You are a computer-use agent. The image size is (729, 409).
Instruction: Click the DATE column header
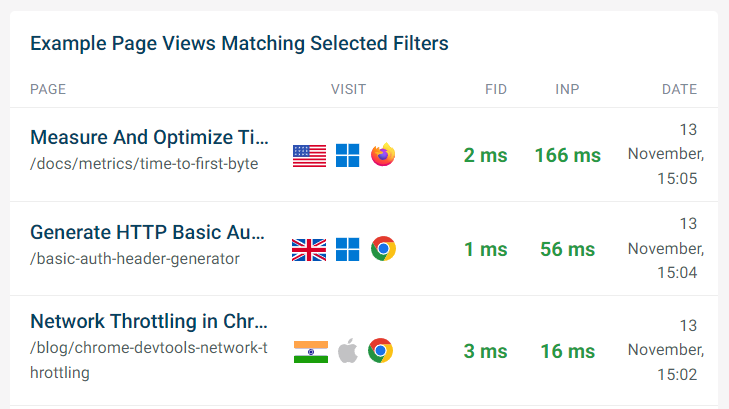679,89
